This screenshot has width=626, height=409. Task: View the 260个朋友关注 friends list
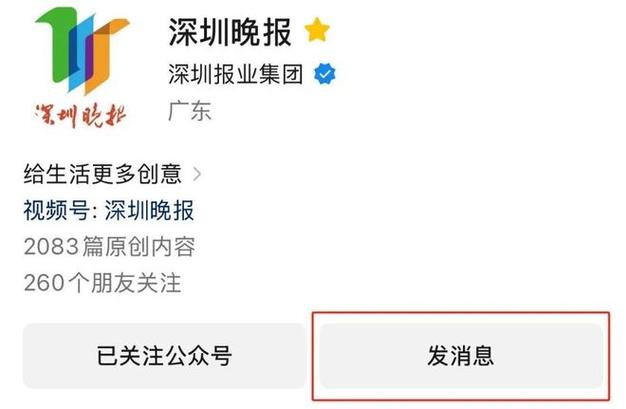(x=102, y=283)
